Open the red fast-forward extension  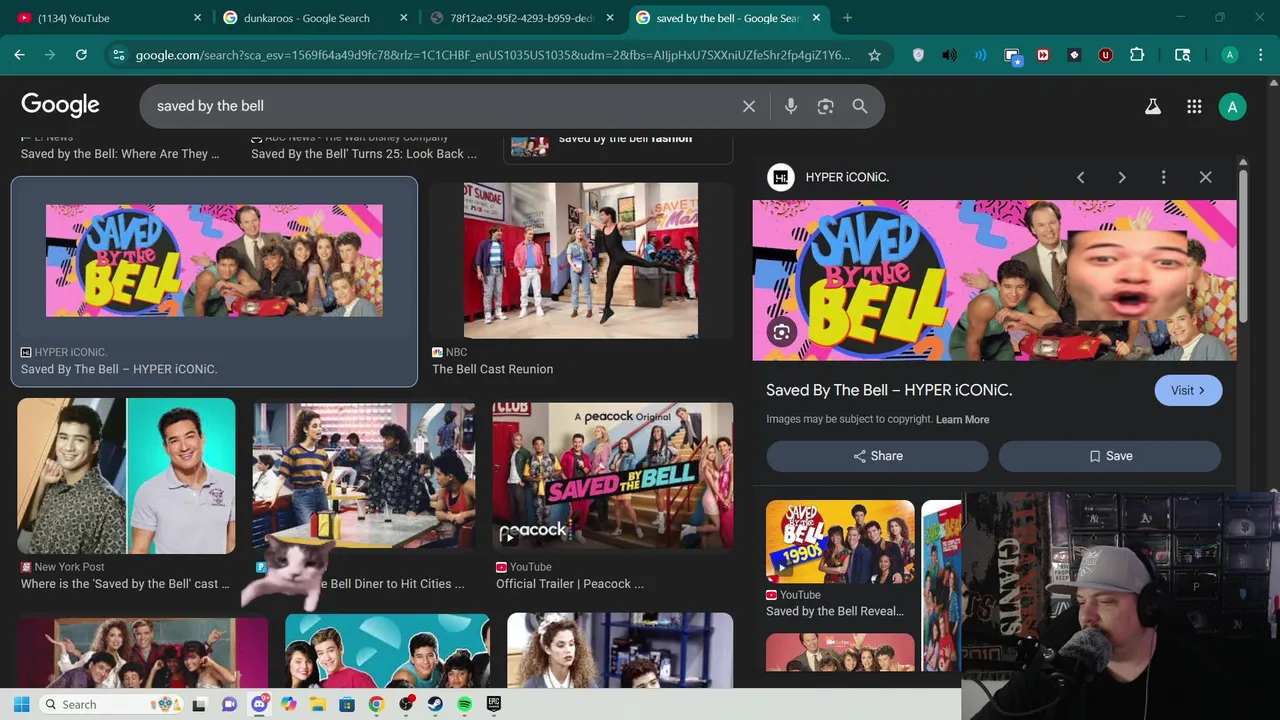point(1043,55)
